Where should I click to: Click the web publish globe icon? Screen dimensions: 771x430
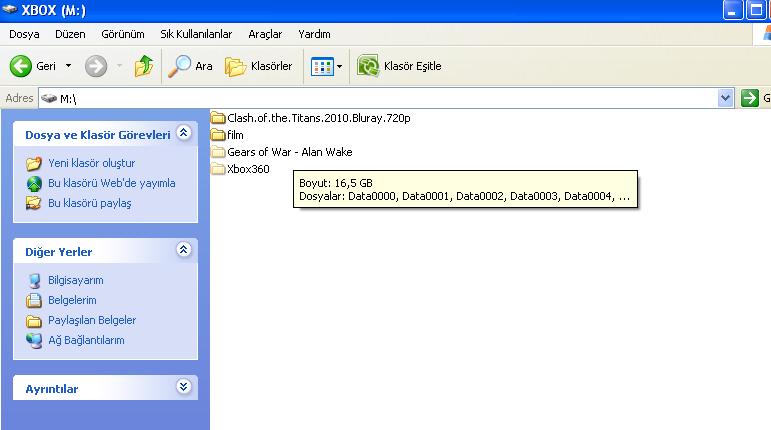pos(33,183)
